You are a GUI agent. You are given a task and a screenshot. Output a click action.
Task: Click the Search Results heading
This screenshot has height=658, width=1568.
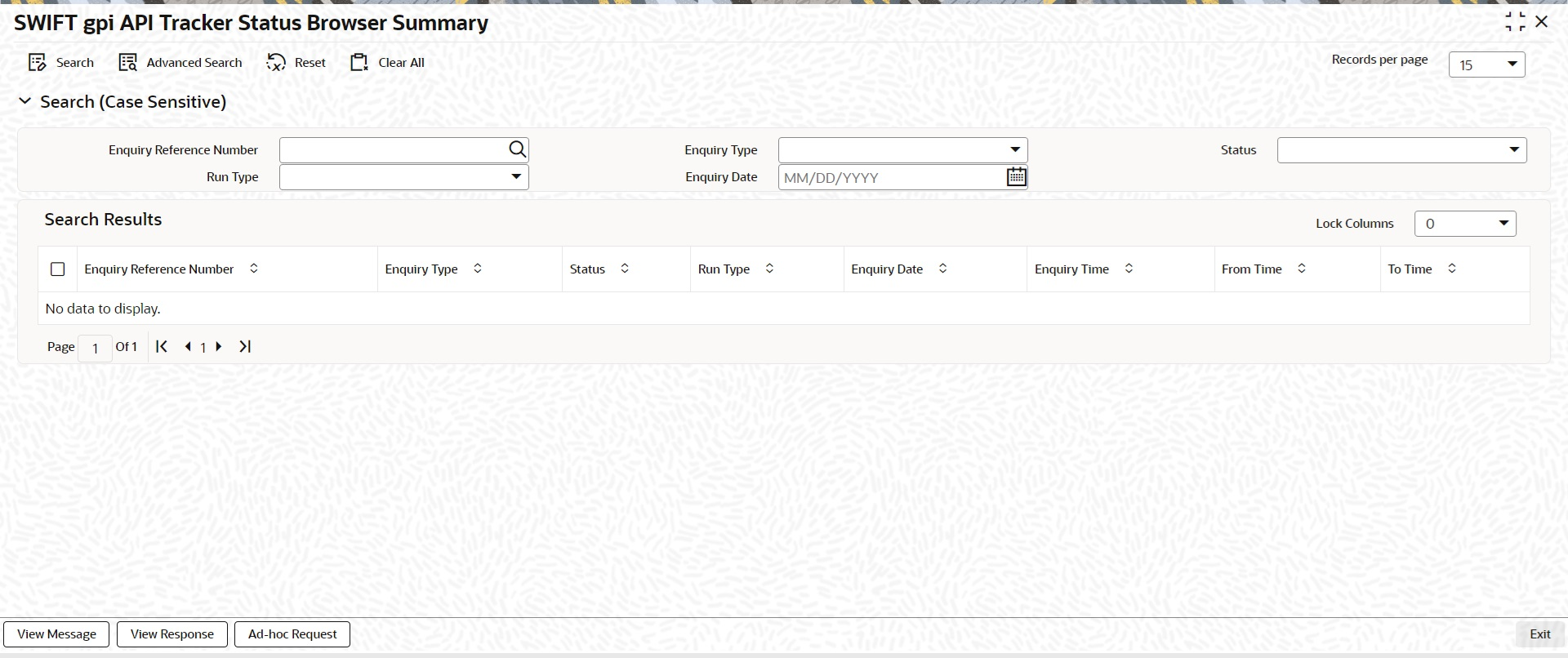(x=103, y=220)
